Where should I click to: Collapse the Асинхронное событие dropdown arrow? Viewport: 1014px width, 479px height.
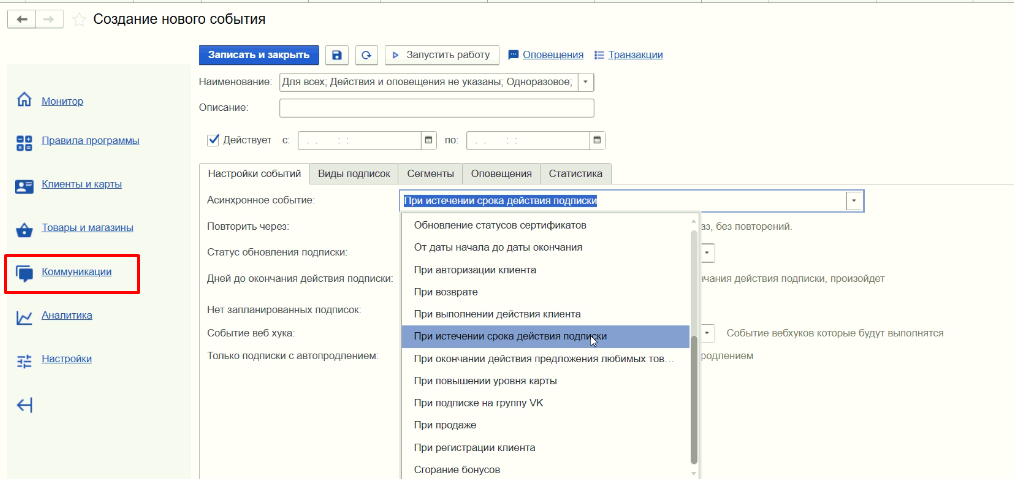pos(854,201)
